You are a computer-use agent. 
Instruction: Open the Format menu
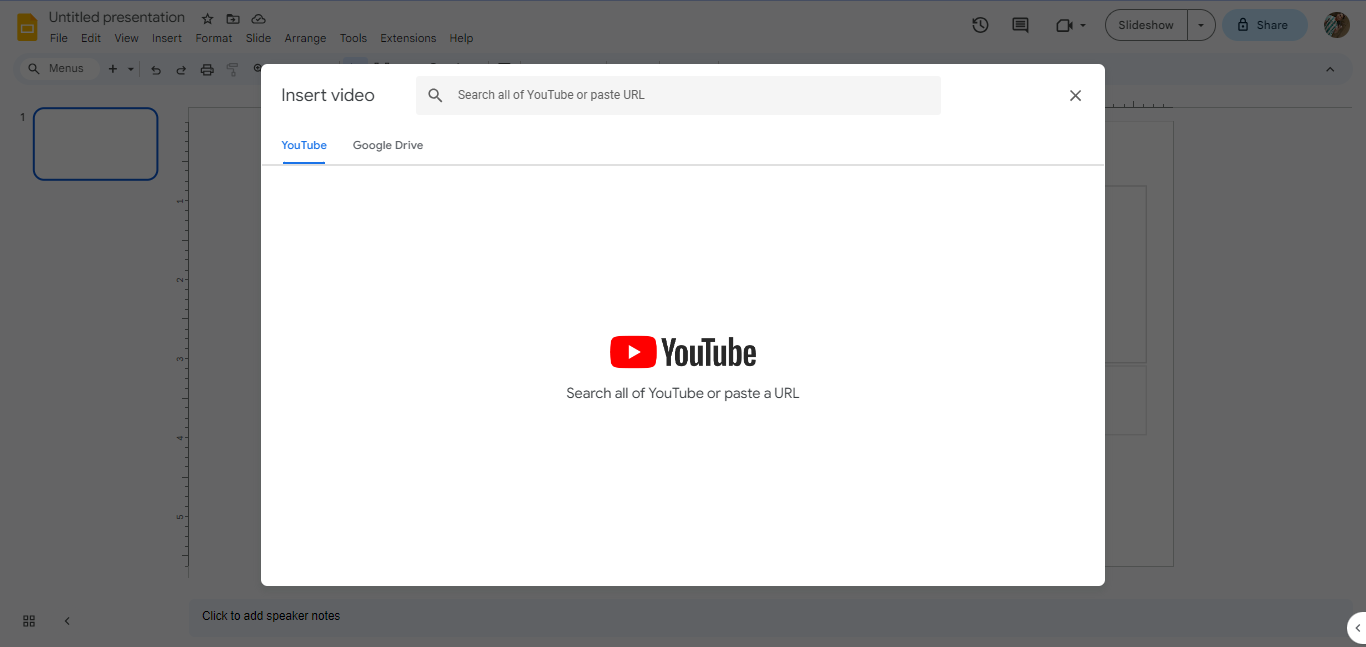point(214,38)
